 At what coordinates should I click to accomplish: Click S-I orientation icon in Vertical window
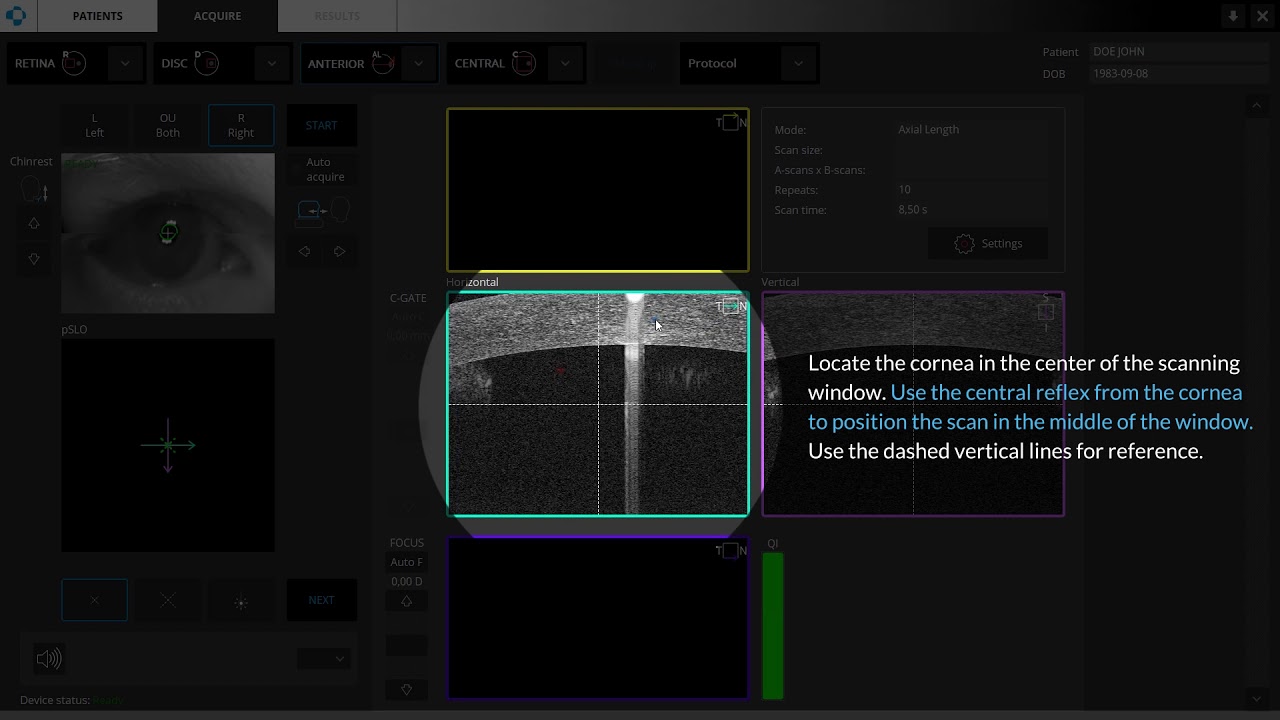pyautogui.click(x=1046, y=312)
